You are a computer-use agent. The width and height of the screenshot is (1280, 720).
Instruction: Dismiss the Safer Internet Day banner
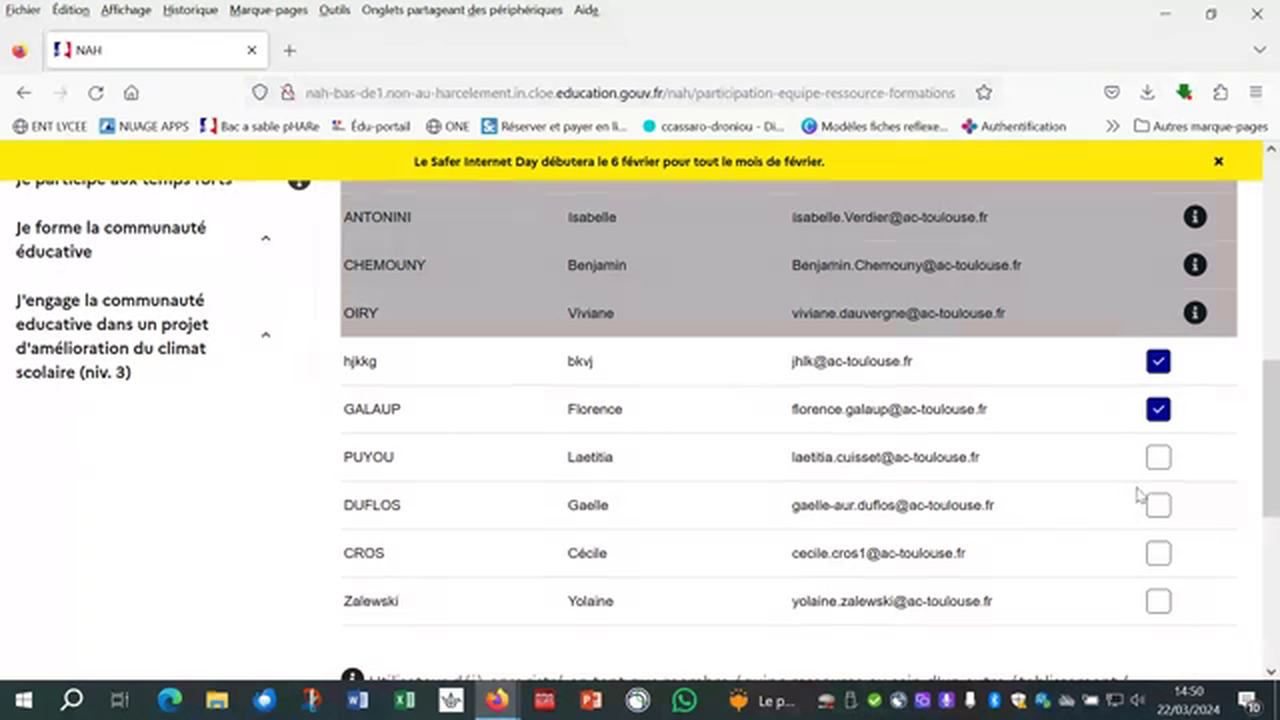point(1218,161)
